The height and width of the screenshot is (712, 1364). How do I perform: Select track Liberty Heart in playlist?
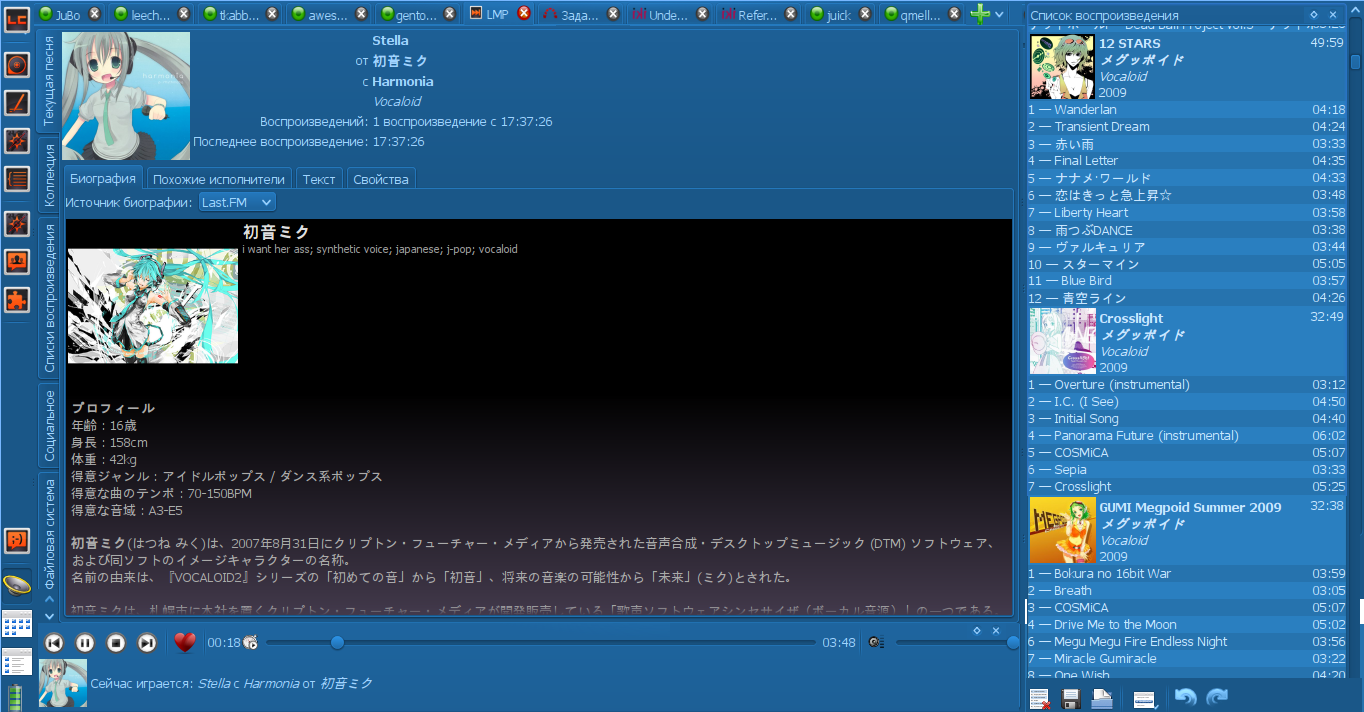pos(1186,213)
